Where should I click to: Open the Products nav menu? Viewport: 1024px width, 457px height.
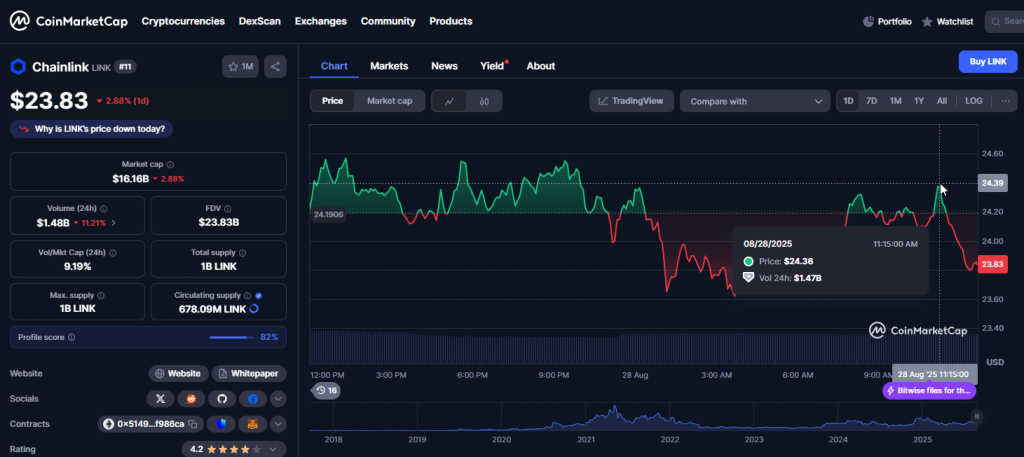[x=451, y=21]
